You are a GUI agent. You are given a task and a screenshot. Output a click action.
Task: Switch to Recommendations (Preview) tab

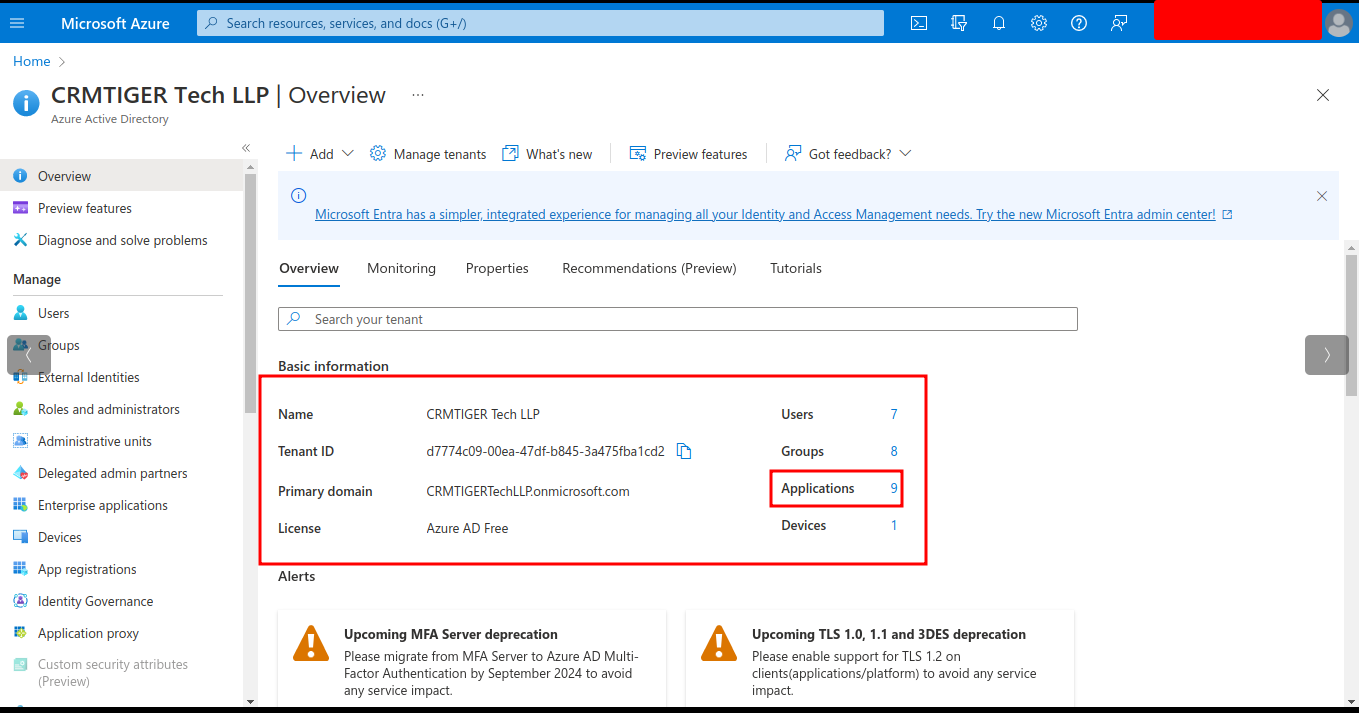click(x=649, y=268)
